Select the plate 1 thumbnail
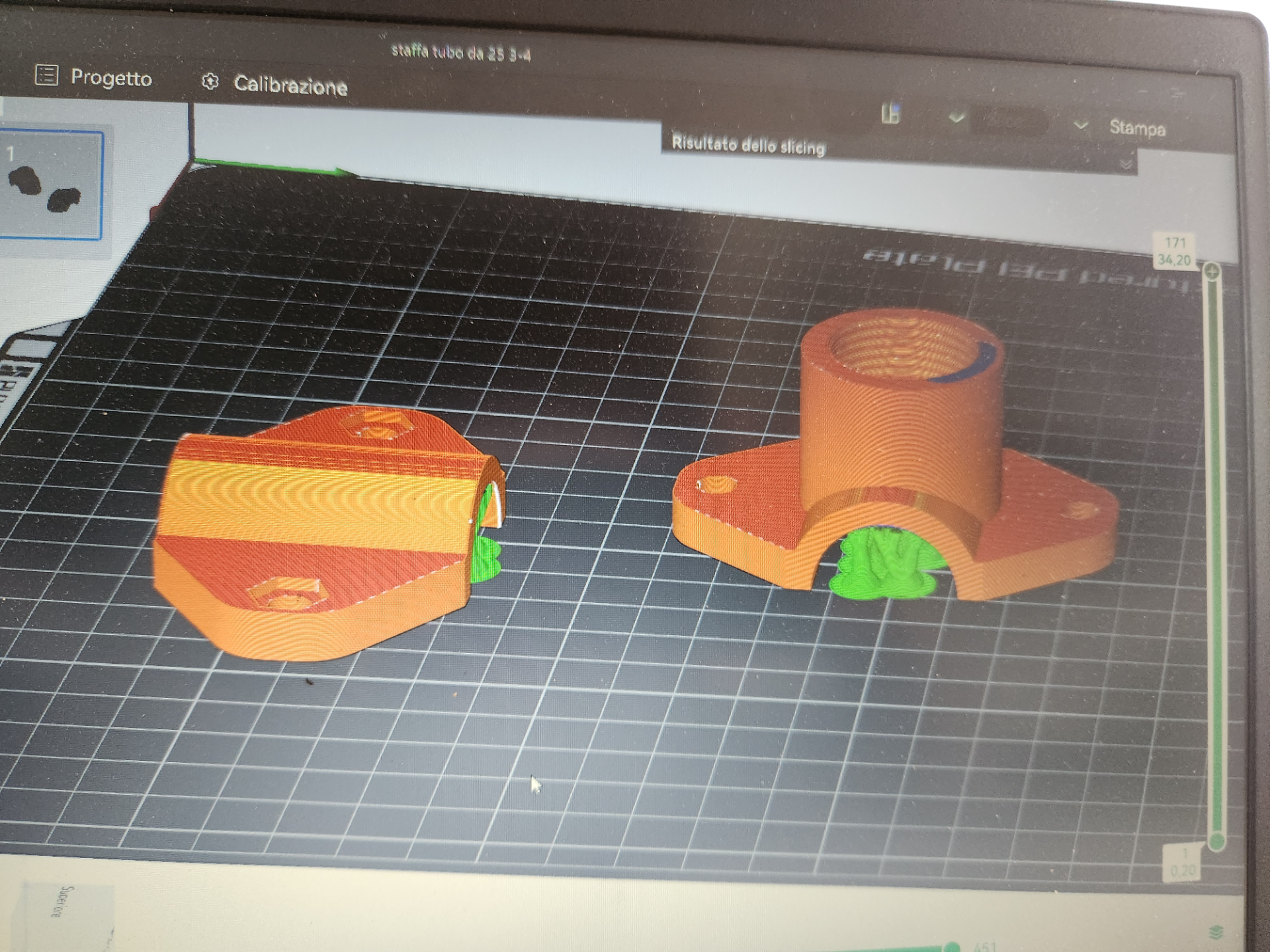 click(x=52, y=184)
